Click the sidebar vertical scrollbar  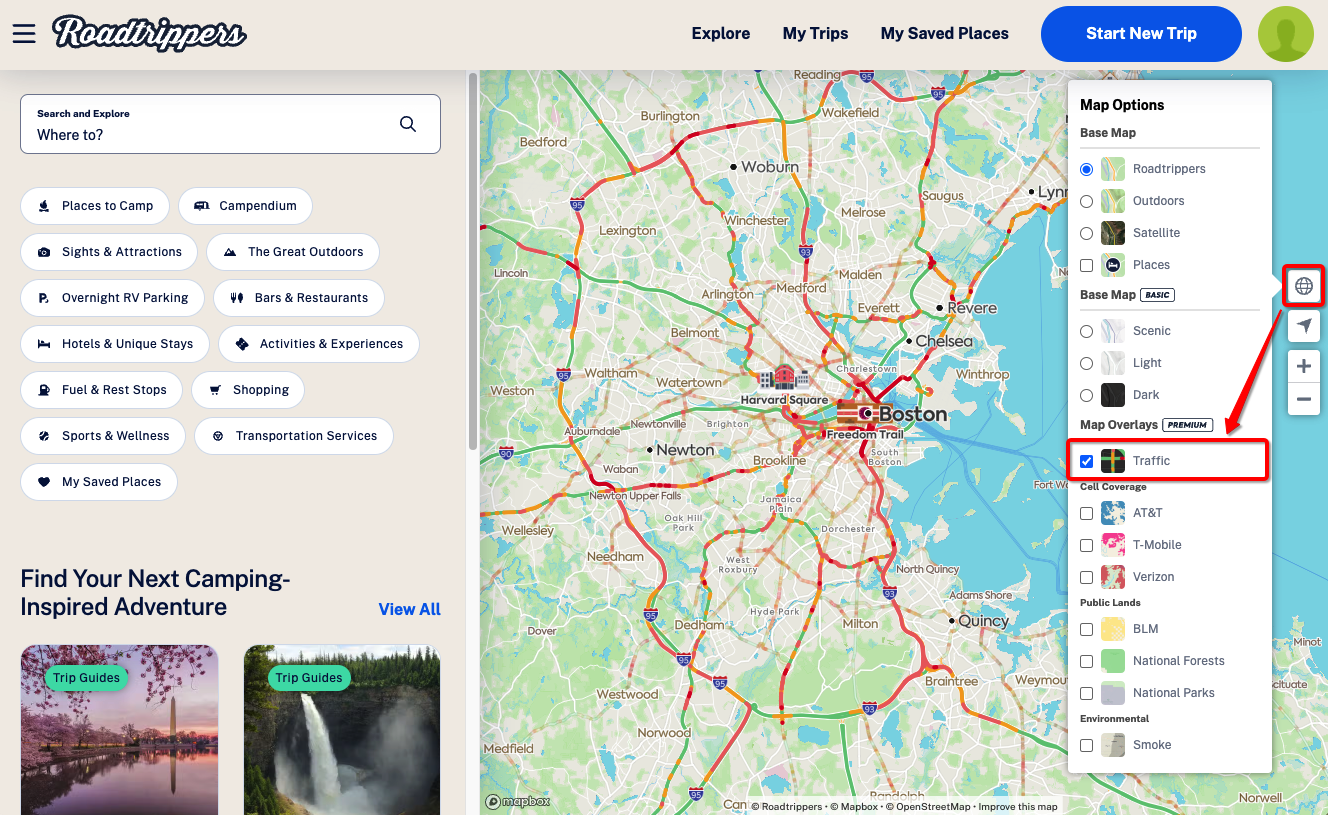coord(472,260)
